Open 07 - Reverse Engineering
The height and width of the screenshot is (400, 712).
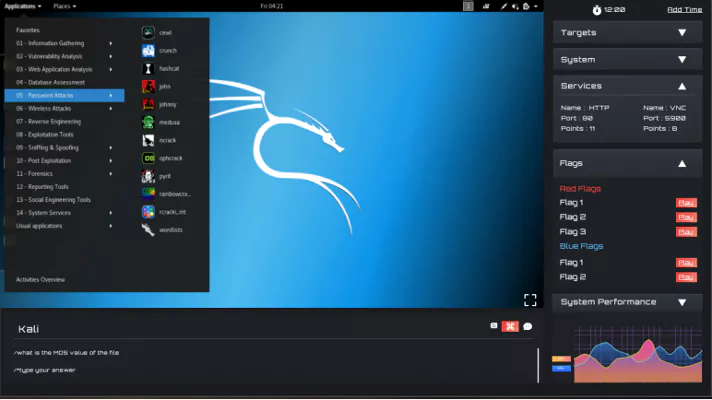64,122
